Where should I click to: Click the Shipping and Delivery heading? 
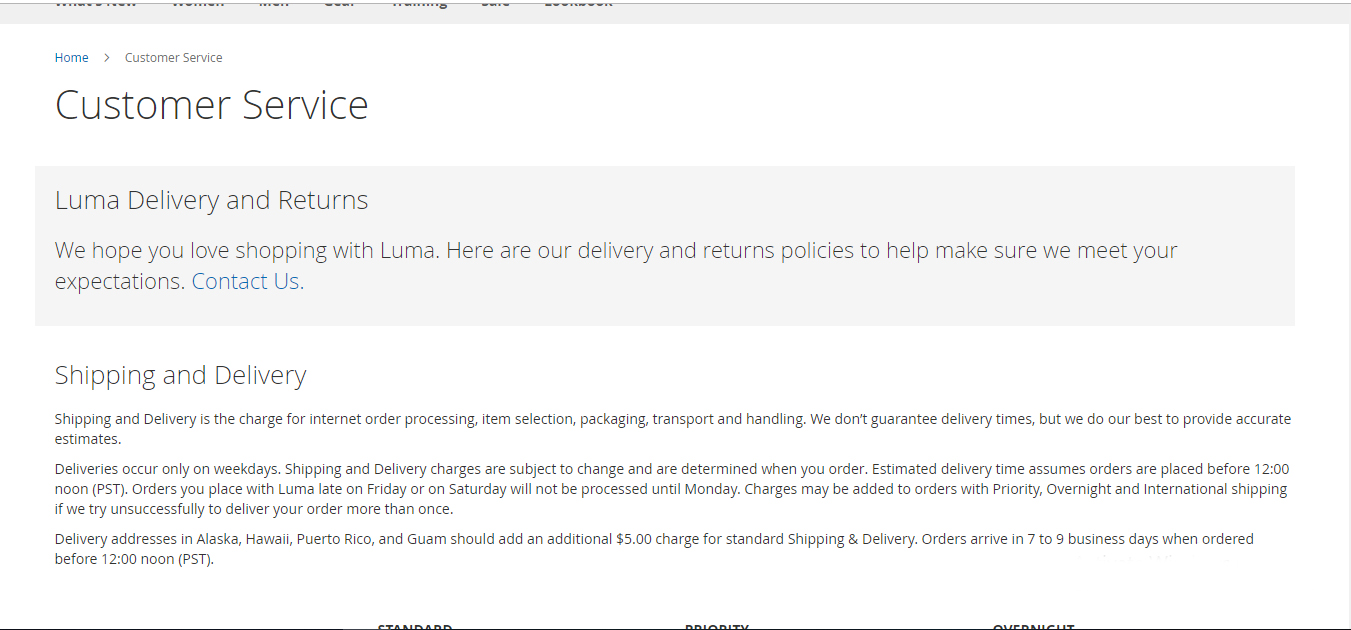(x=180, y=375)
